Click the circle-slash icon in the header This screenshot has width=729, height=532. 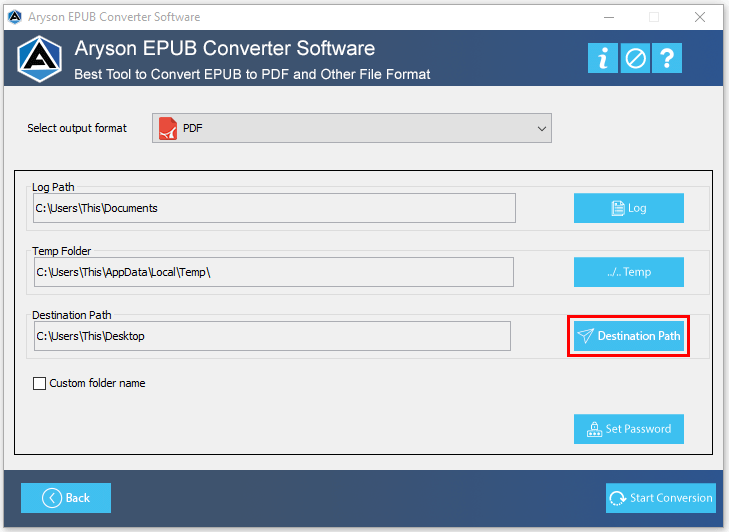635,58
